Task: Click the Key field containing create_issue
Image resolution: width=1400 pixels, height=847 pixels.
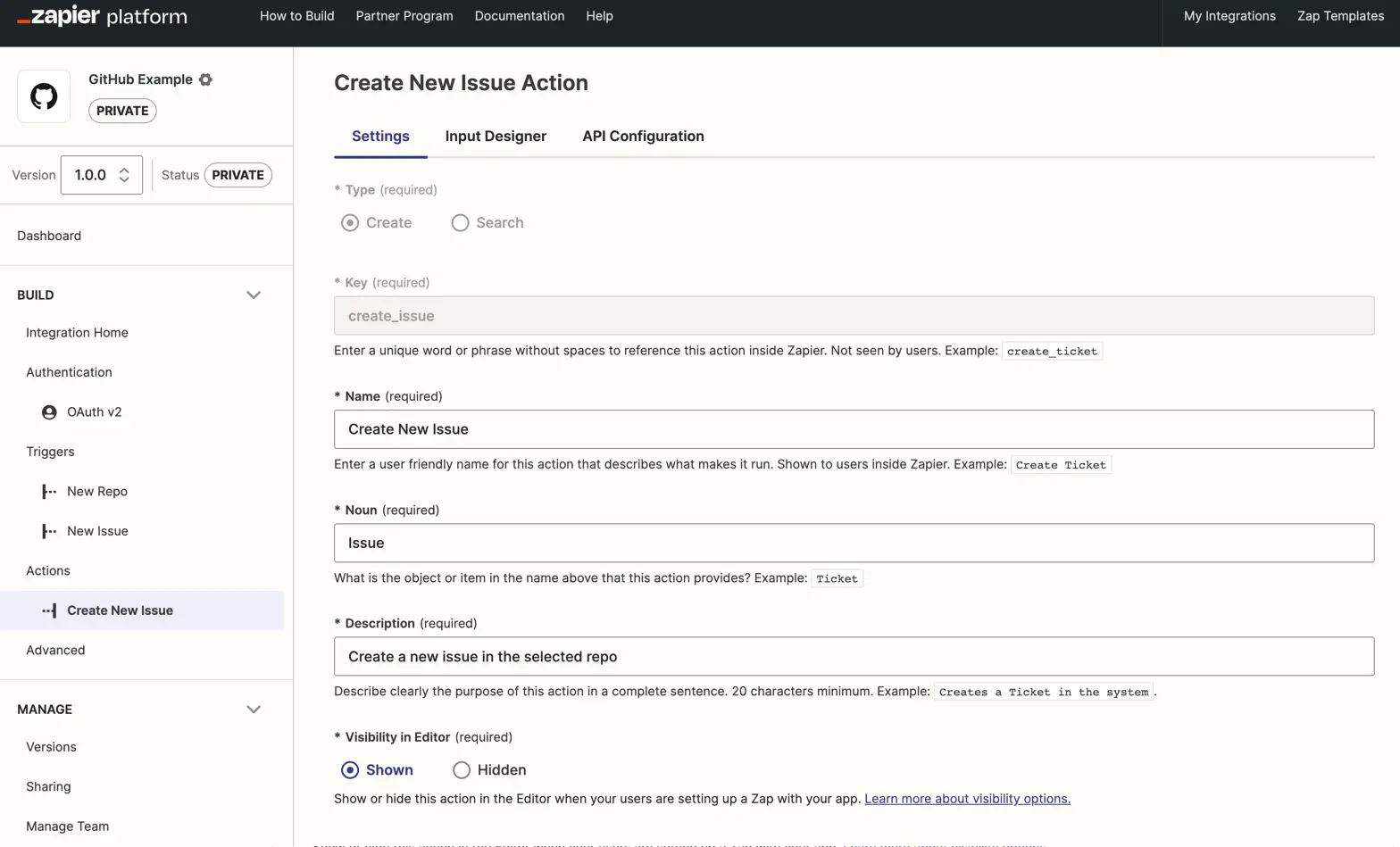Action: click(x=854, y=316)
